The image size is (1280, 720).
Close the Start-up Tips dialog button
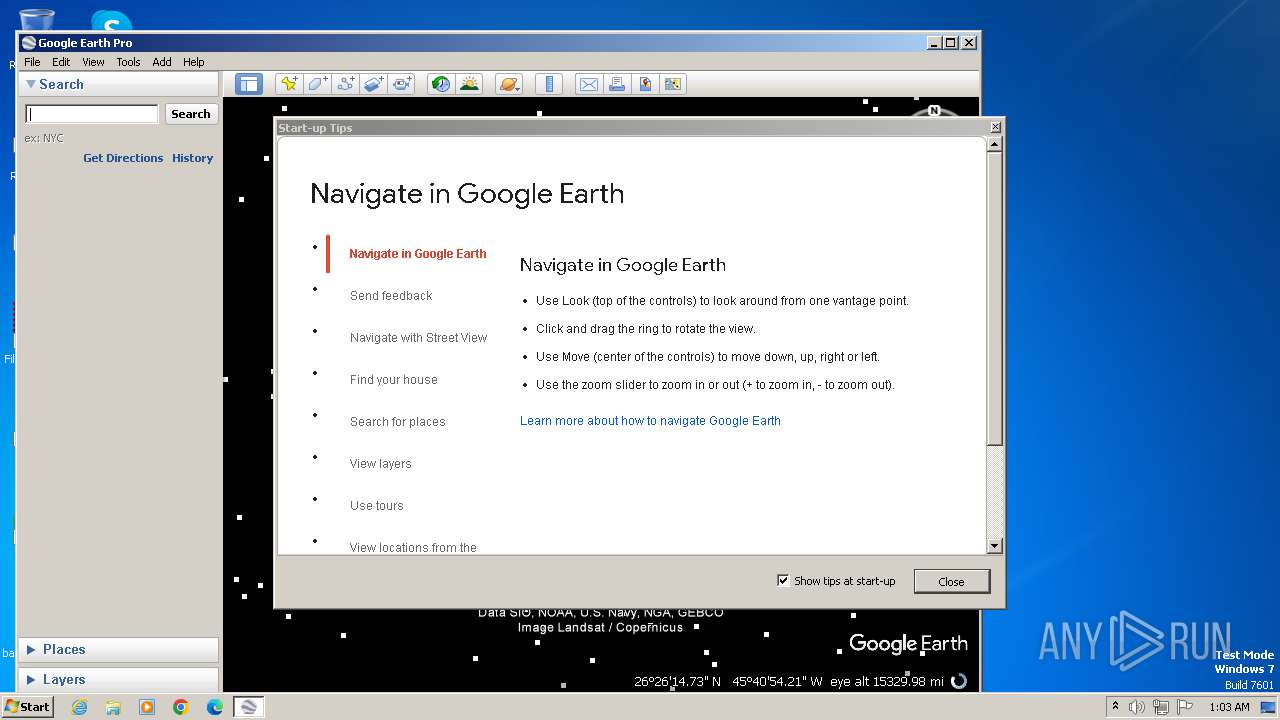[x=951, y=581]
